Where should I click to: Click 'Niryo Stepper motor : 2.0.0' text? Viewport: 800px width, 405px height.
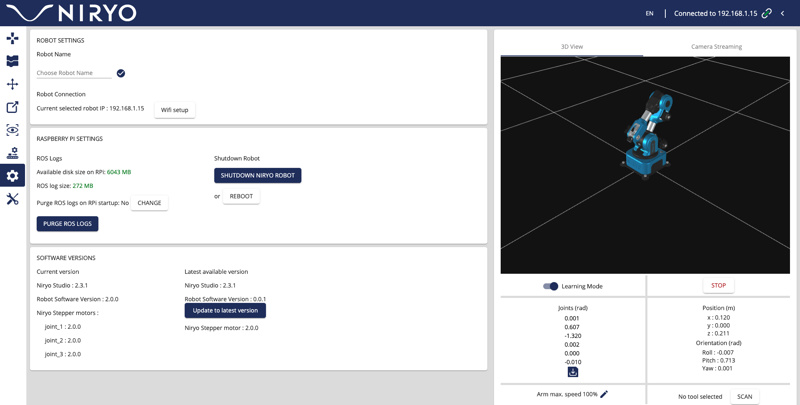click(221, 328)
